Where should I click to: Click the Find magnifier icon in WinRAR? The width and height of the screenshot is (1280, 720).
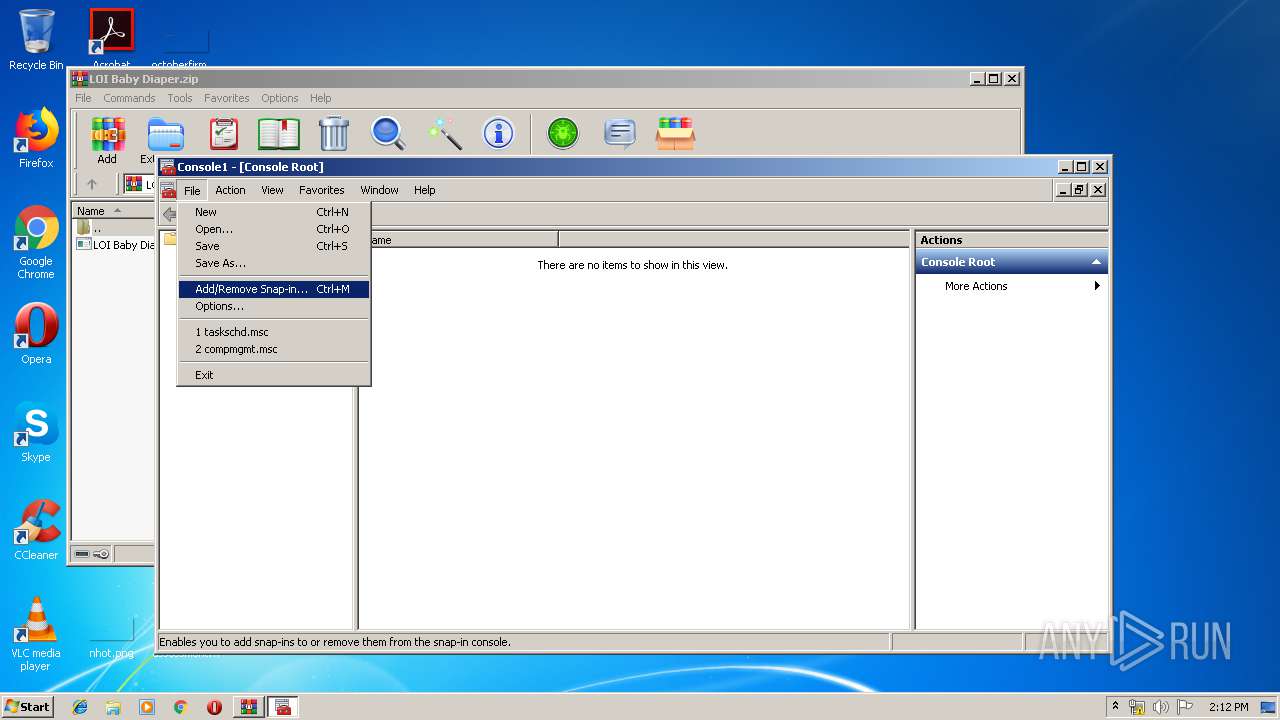click(x=388, y=133)
